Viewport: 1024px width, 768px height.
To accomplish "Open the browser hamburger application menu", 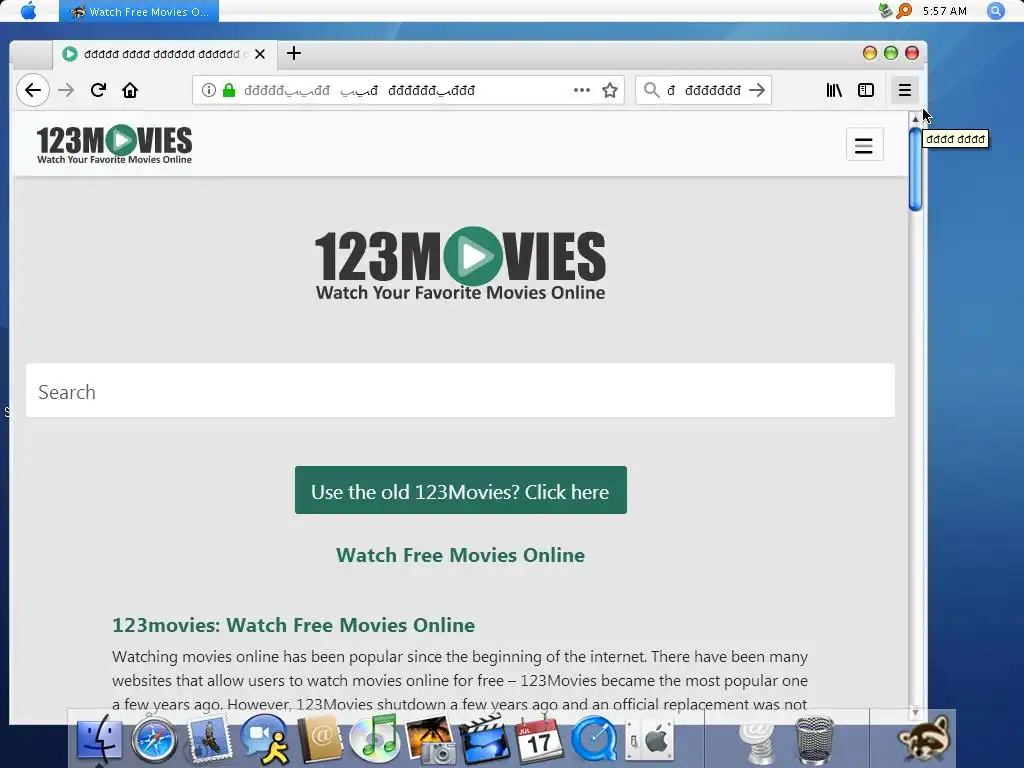I will (x=904, y=90).
